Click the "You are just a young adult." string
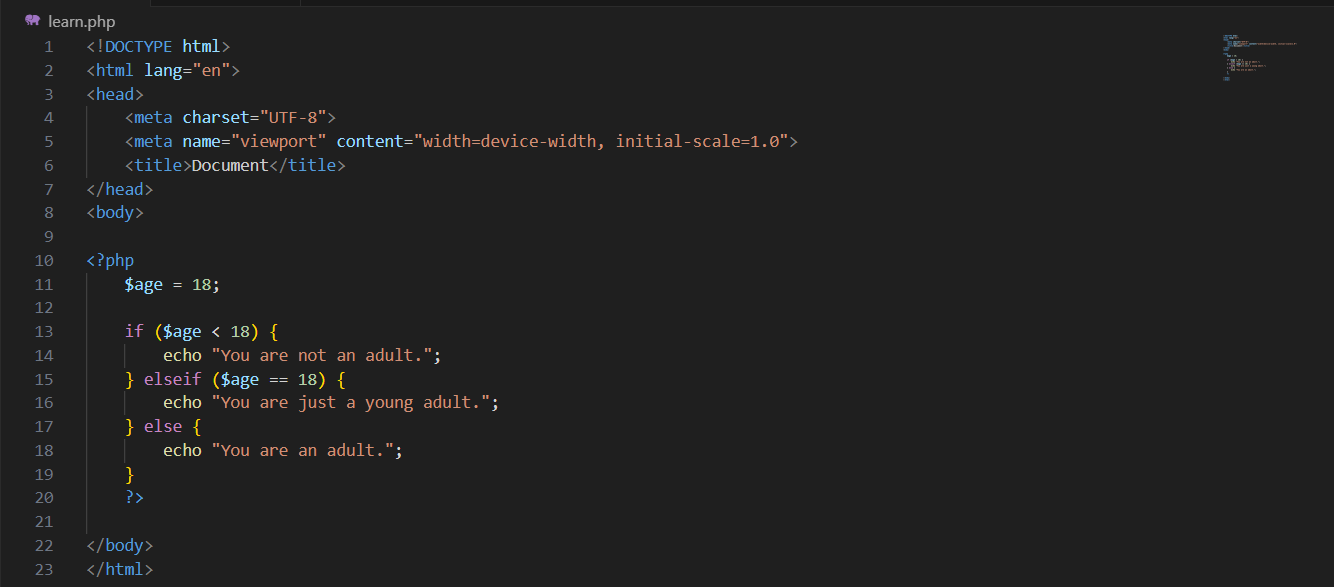This screenshot has width=1334, height=587. [351, 403]
